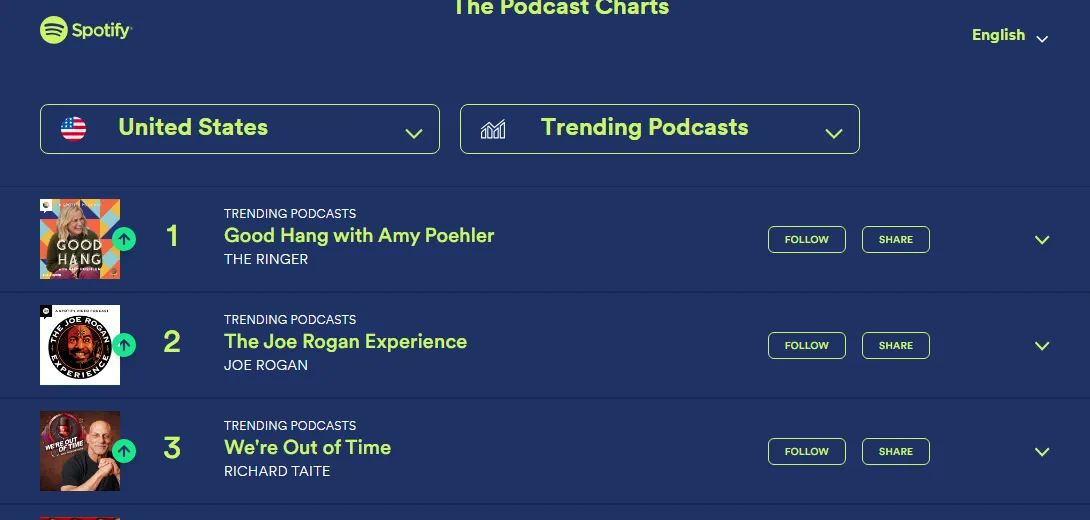
Task: Click up-arrow trend icon for Joe Rogan Experience
Action: [124, 345]
